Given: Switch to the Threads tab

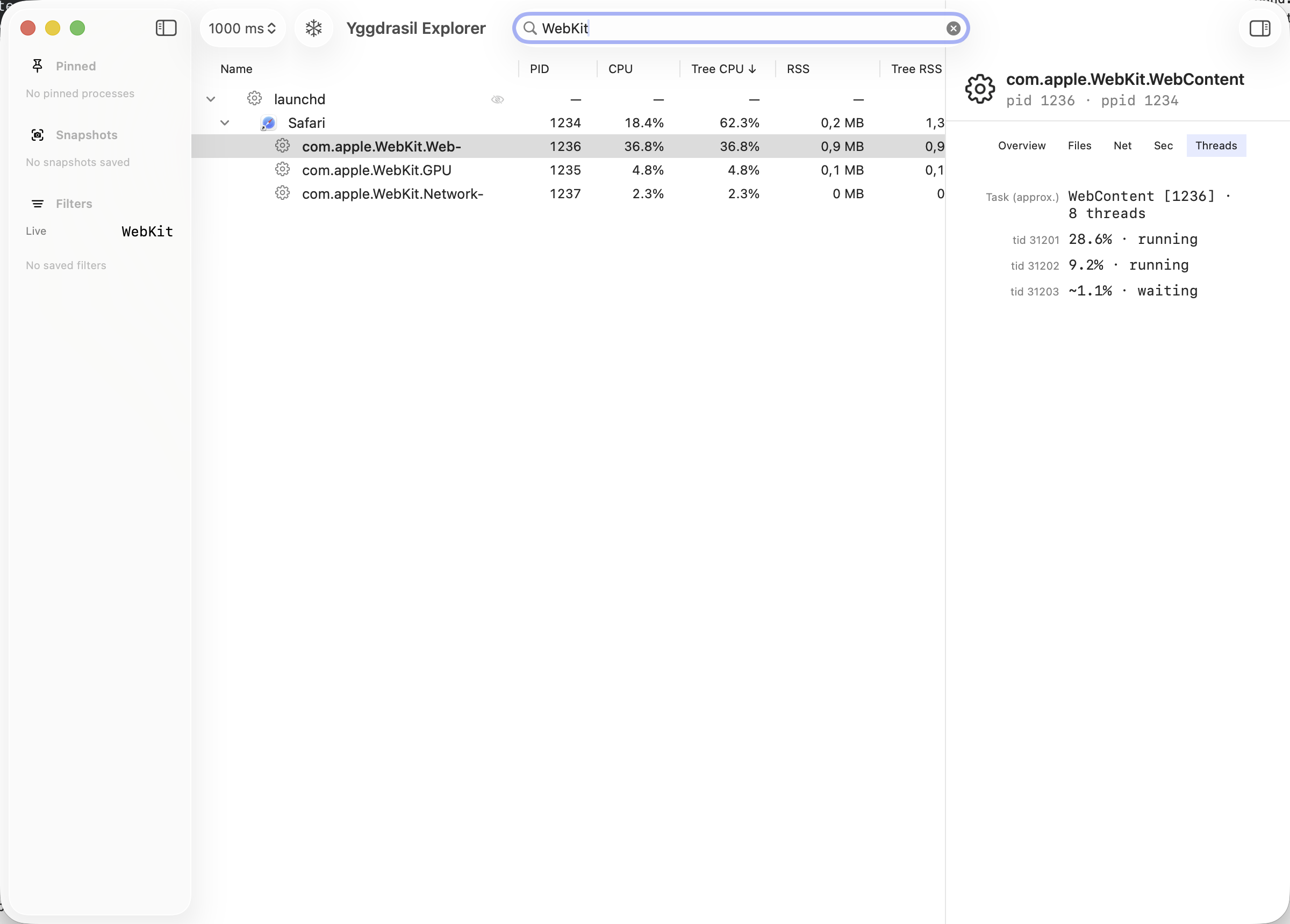Looking at the screenshot, I should pyautogui.click(x=1216, y=146).
